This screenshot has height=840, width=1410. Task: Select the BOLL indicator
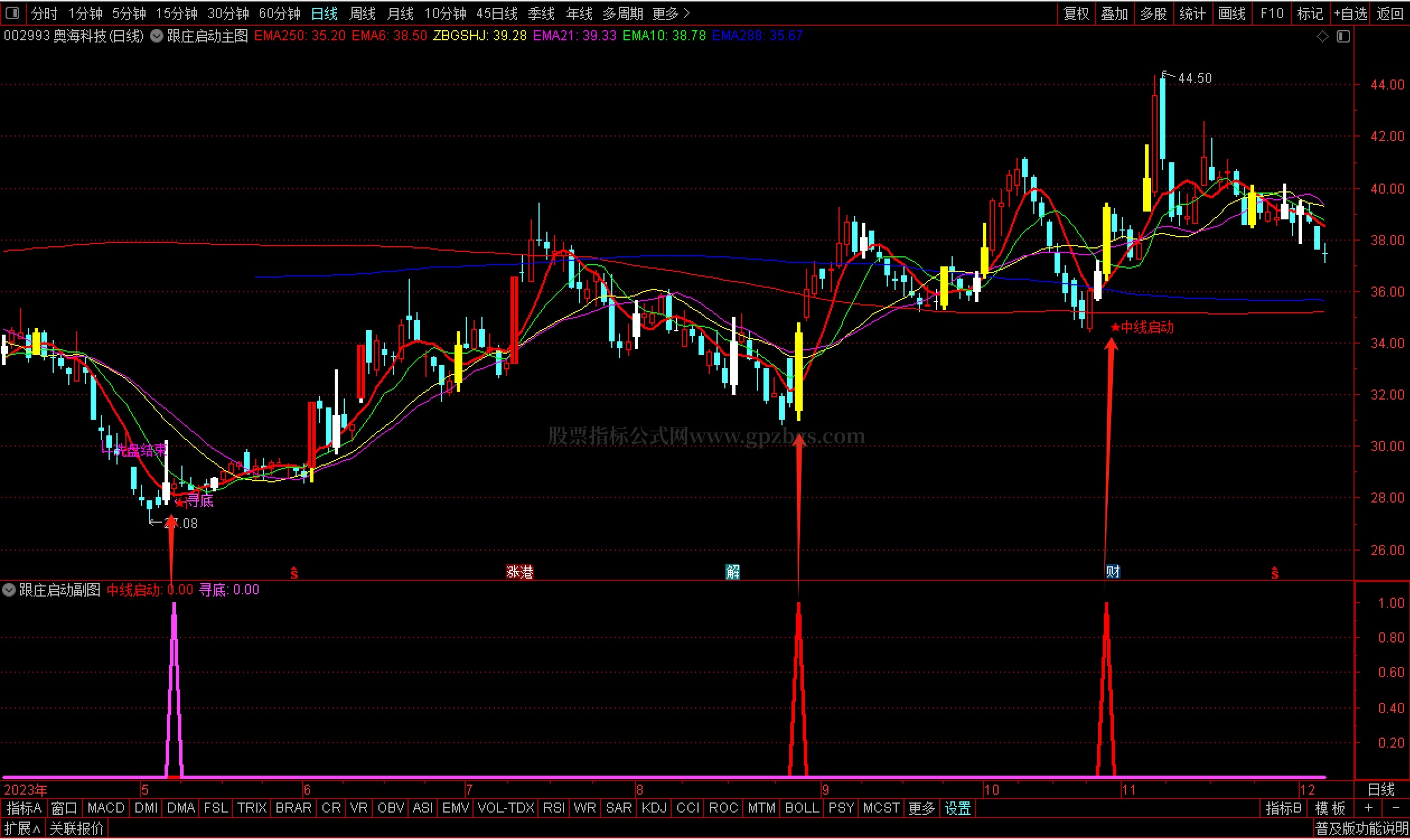click(802, 809)
